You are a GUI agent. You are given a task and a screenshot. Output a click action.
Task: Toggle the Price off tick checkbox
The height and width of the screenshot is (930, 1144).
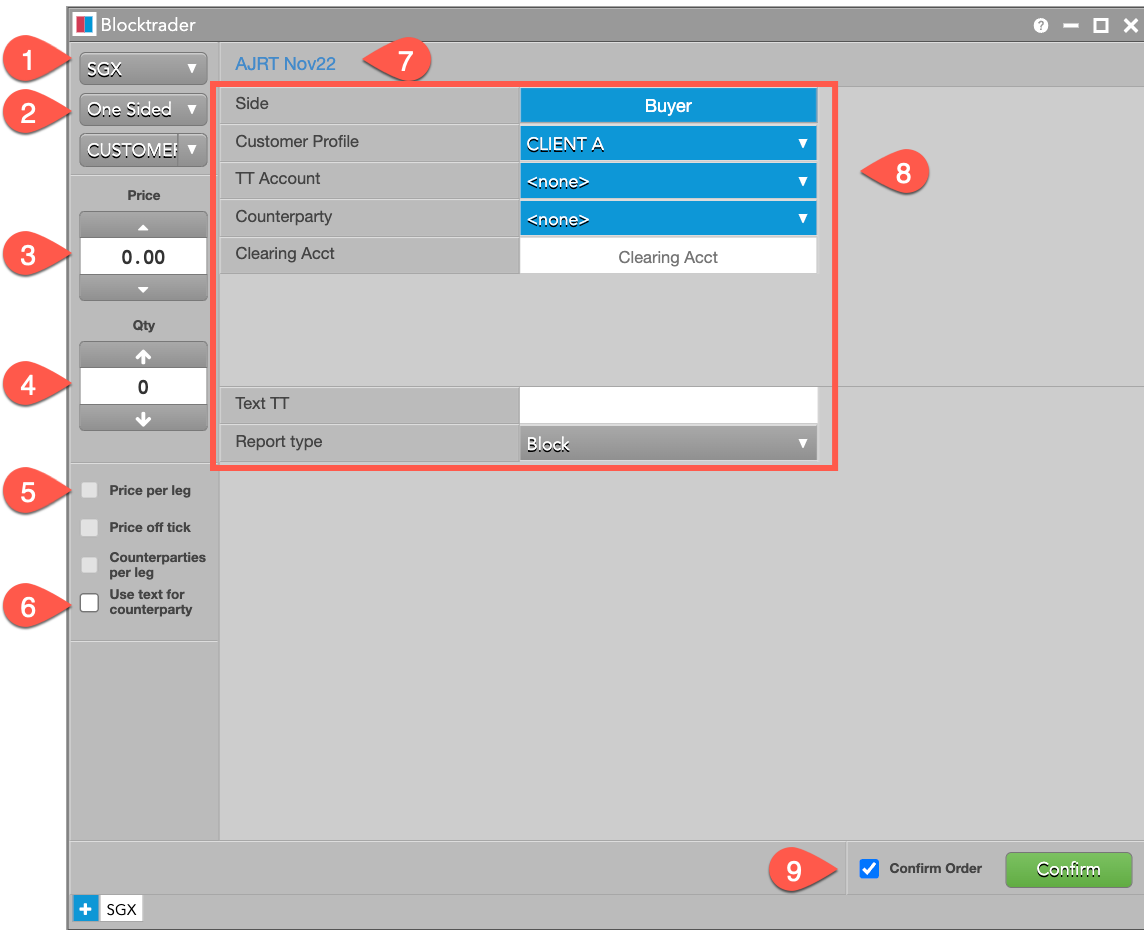tap(90, 527)
